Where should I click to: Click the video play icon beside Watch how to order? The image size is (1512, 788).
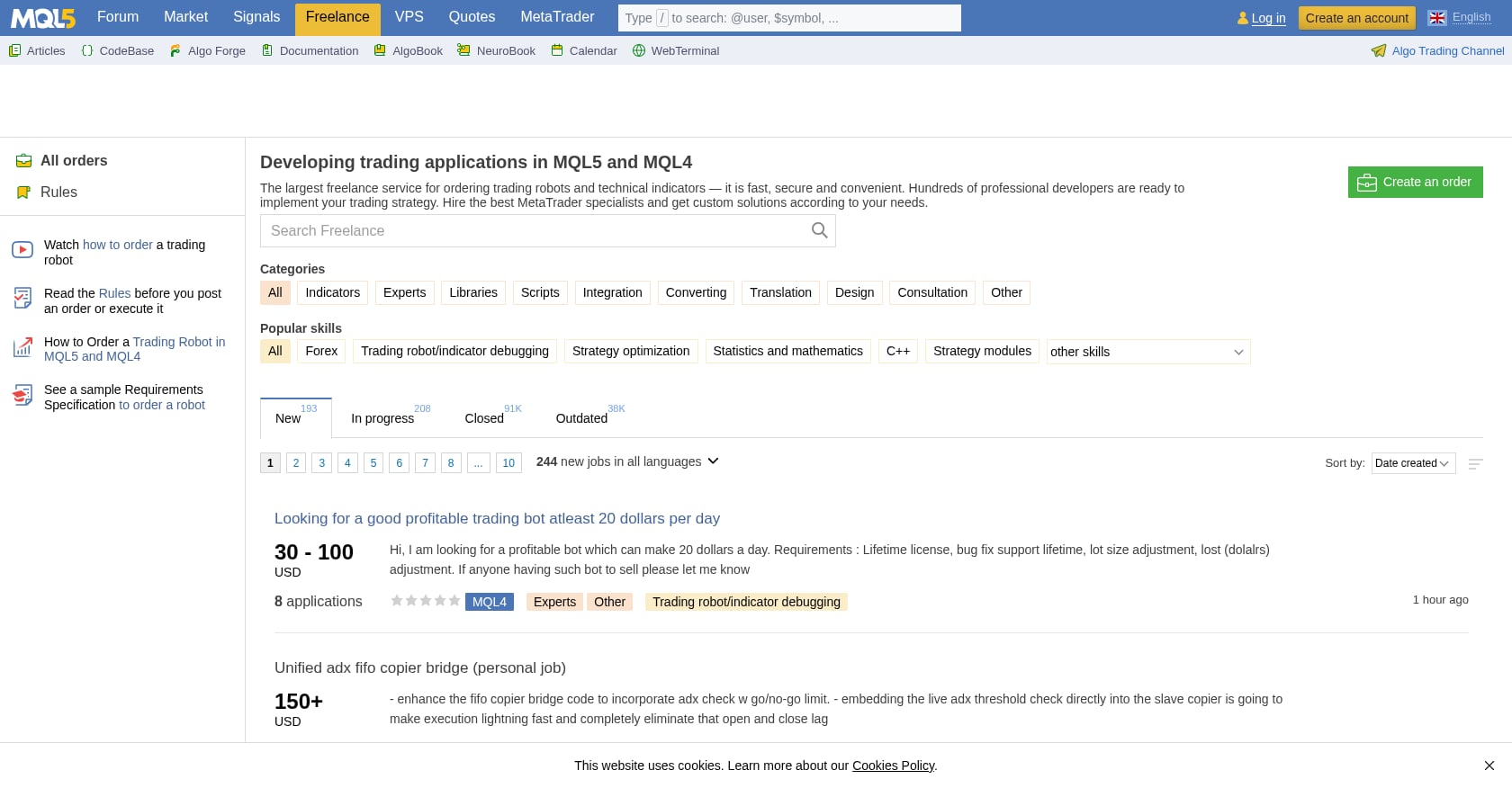click(22, 249)
